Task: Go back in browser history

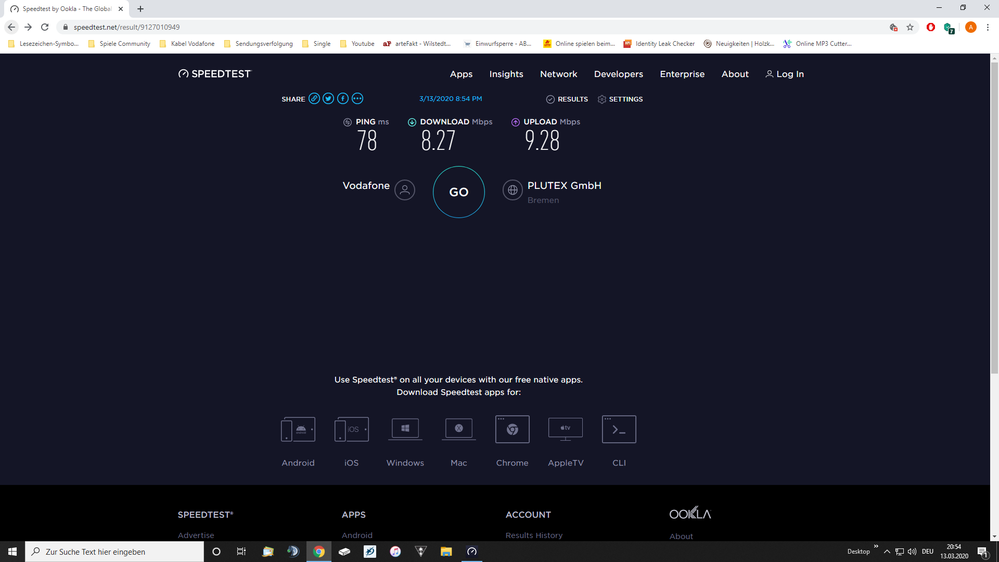Action: pos(11,27)
